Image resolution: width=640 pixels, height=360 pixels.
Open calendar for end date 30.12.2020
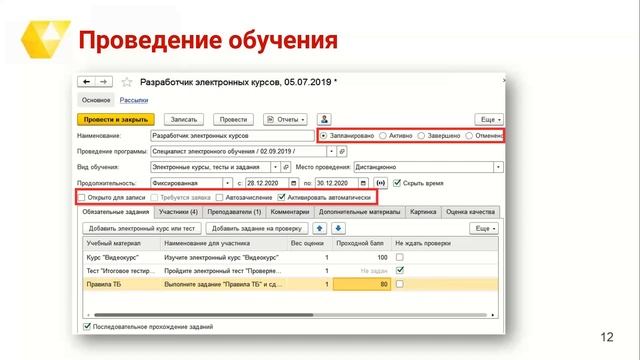point(363,183)
